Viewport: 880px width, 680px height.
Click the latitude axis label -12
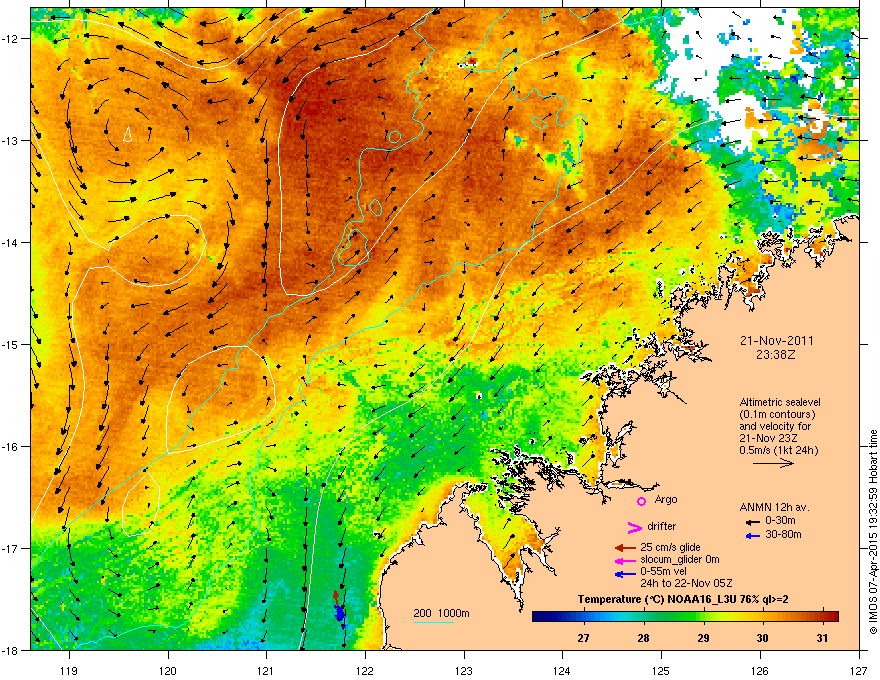coord(11,39)
